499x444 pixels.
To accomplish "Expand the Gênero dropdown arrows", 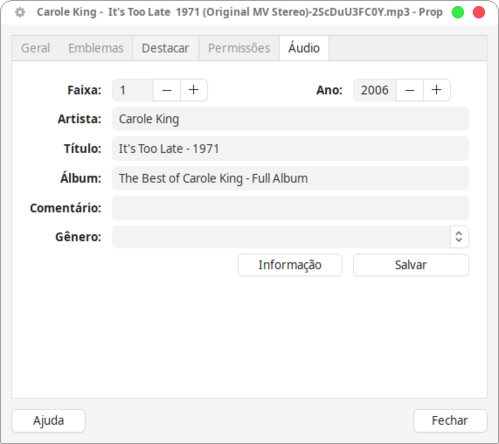I will [459, 237].
